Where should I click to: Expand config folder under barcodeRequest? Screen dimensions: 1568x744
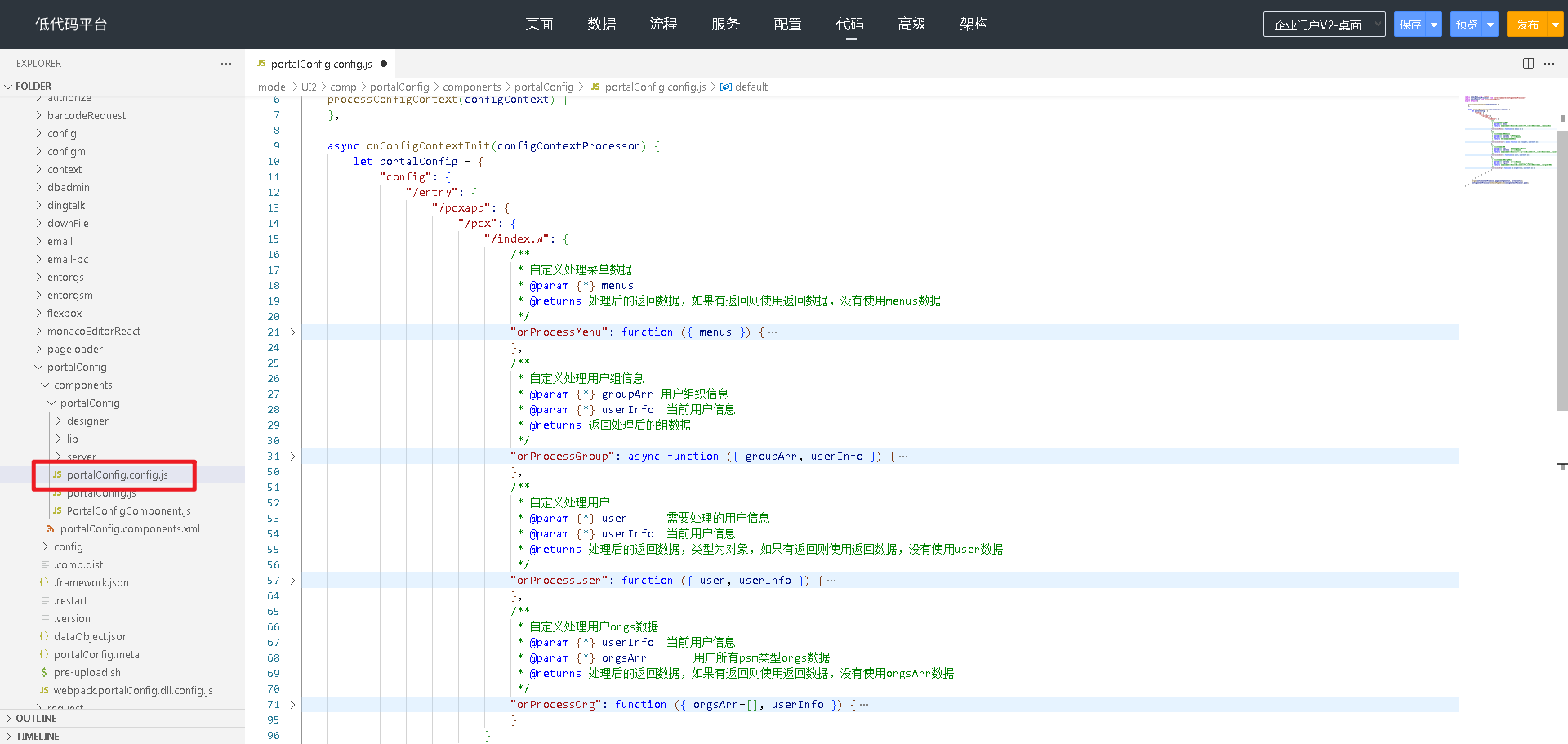(x=61, y=134)
